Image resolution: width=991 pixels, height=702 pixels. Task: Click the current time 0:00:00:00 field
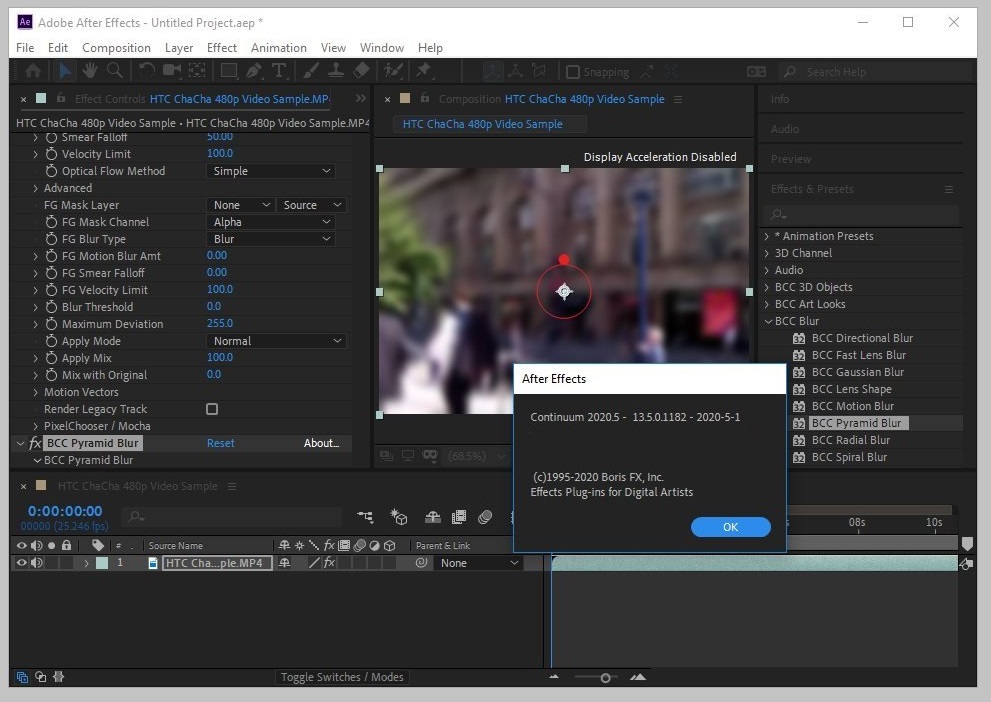[64, 511]
